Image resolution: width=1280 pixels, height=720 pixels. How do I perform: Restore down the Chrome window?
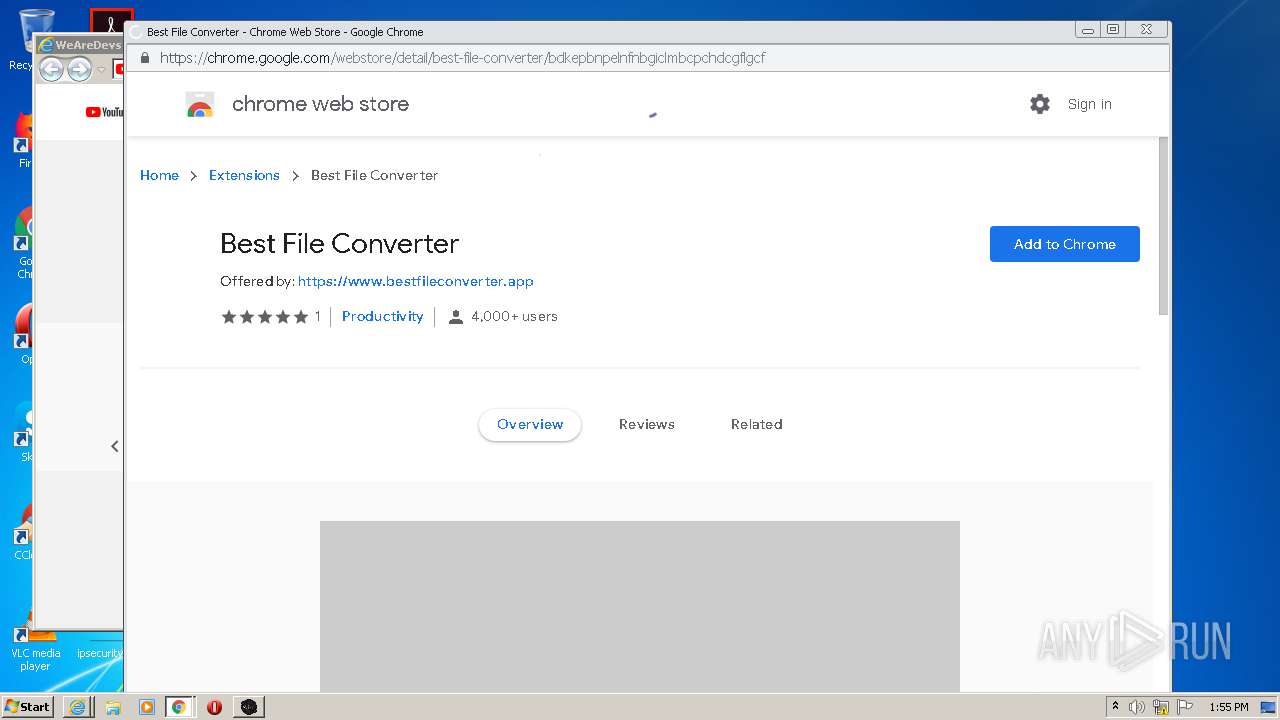coord(1112,30)
